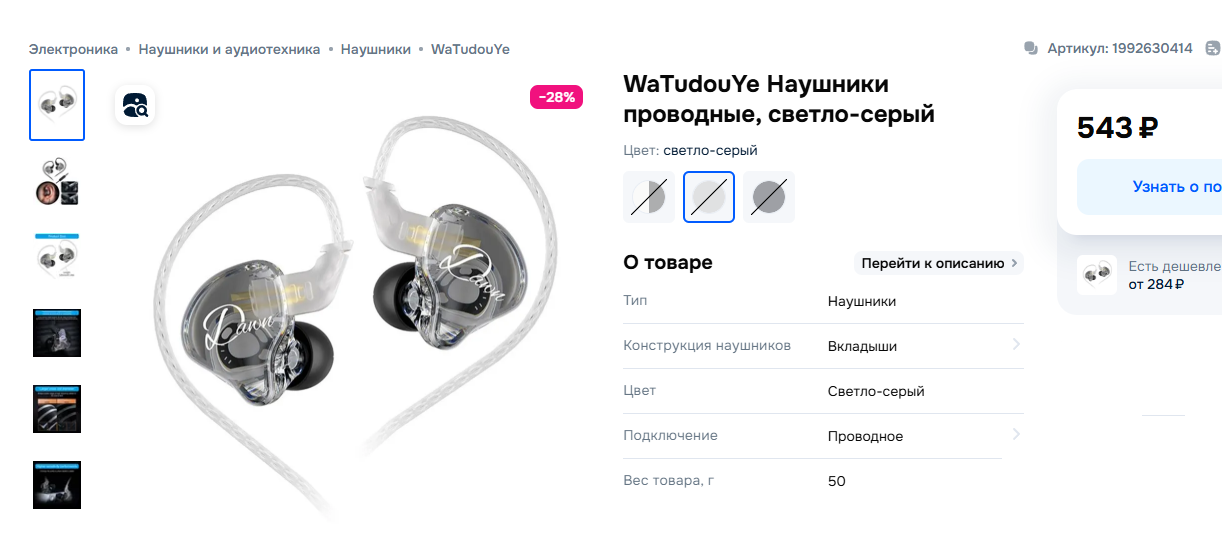Go to description via Перейти к описанию
The height and width of the screenshot is (537, 1222).
coord(938,263)
